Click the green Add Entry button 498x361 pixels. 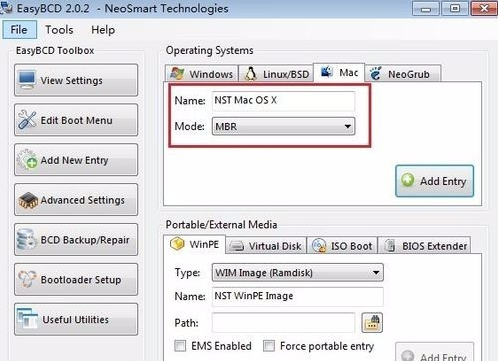pos(434,181)
